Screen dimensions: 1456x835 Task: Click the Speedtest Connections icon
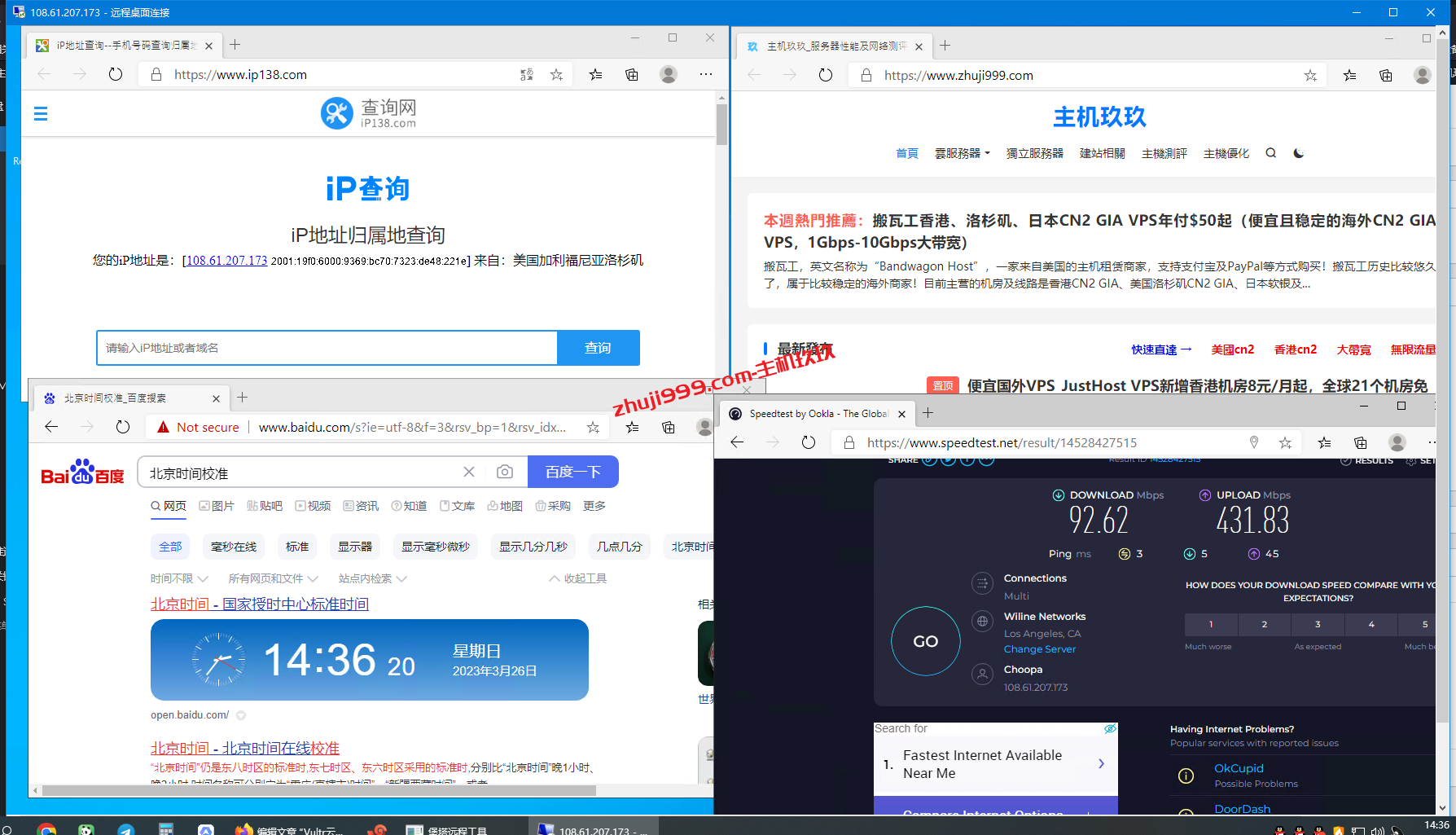983,583
